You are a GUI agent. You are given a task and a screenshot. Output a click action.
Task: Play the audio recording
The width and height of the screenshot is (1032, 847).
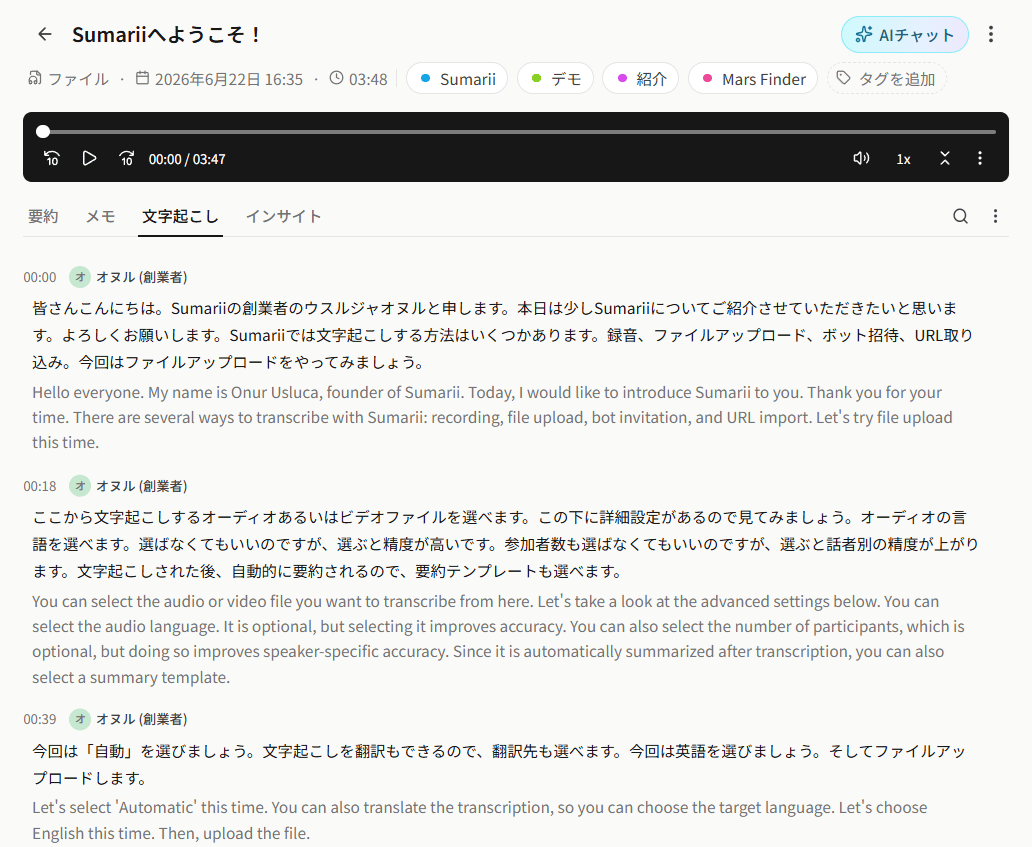(x=90, y=159)
